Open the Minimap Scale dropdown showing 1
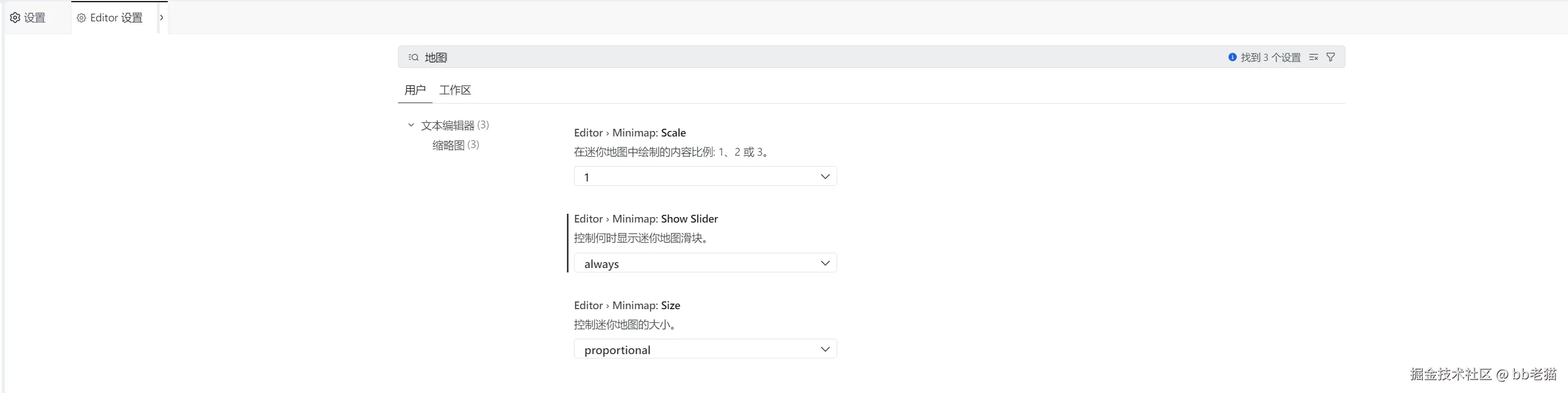Viewport: 1568px width, 393px height. point(705,177)
